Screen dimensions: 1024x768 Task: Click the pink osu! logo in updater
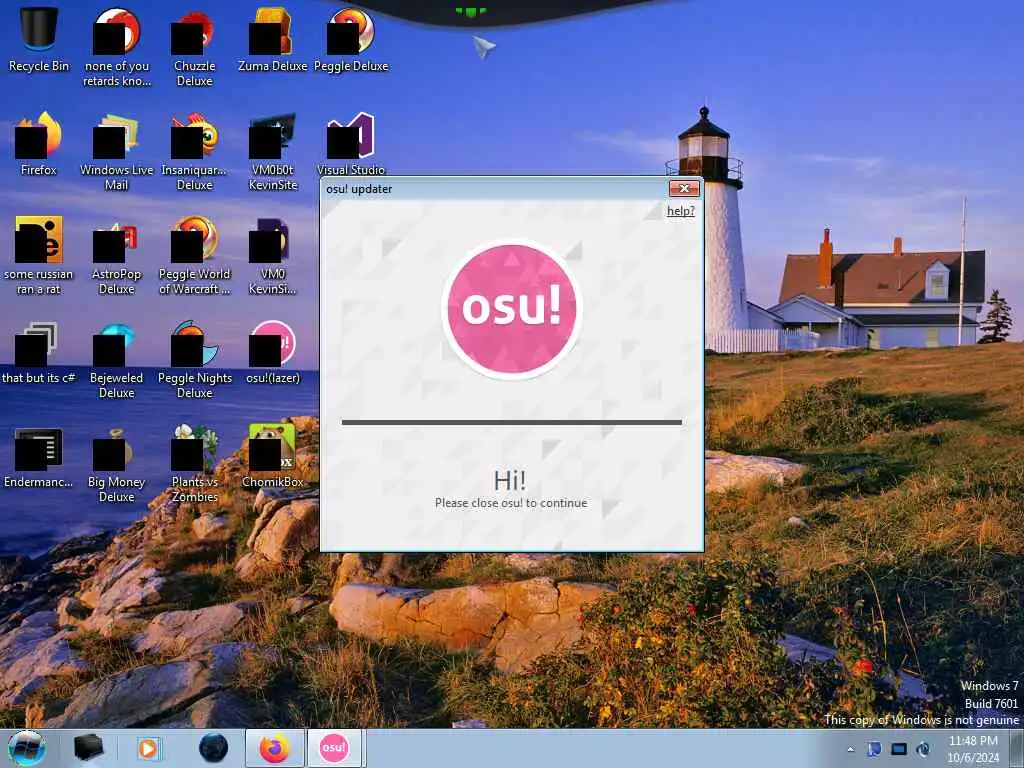511,308
